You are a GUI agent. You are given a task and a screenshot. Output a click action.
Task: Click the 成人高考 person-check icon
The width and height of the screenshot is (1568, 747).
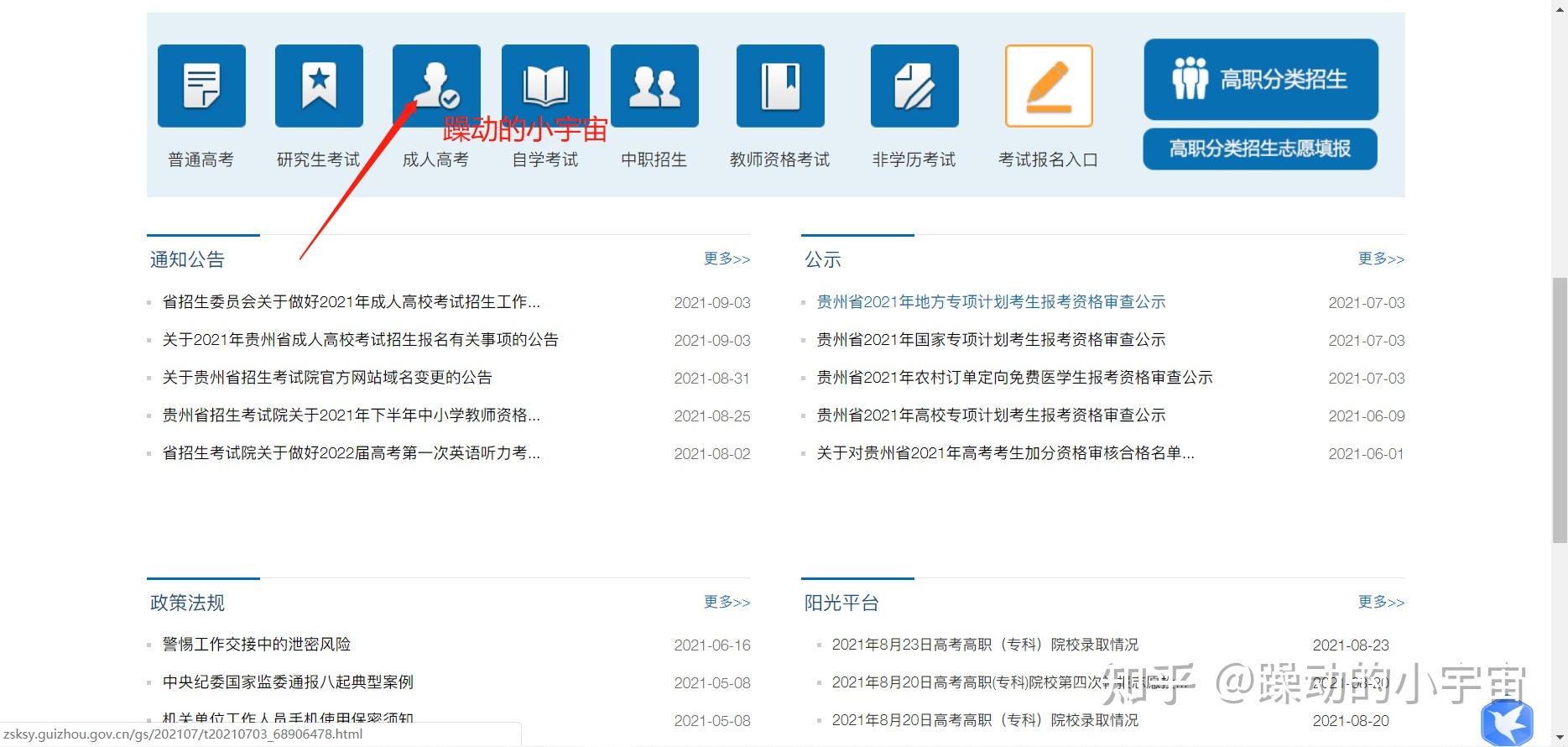(436, 86)
